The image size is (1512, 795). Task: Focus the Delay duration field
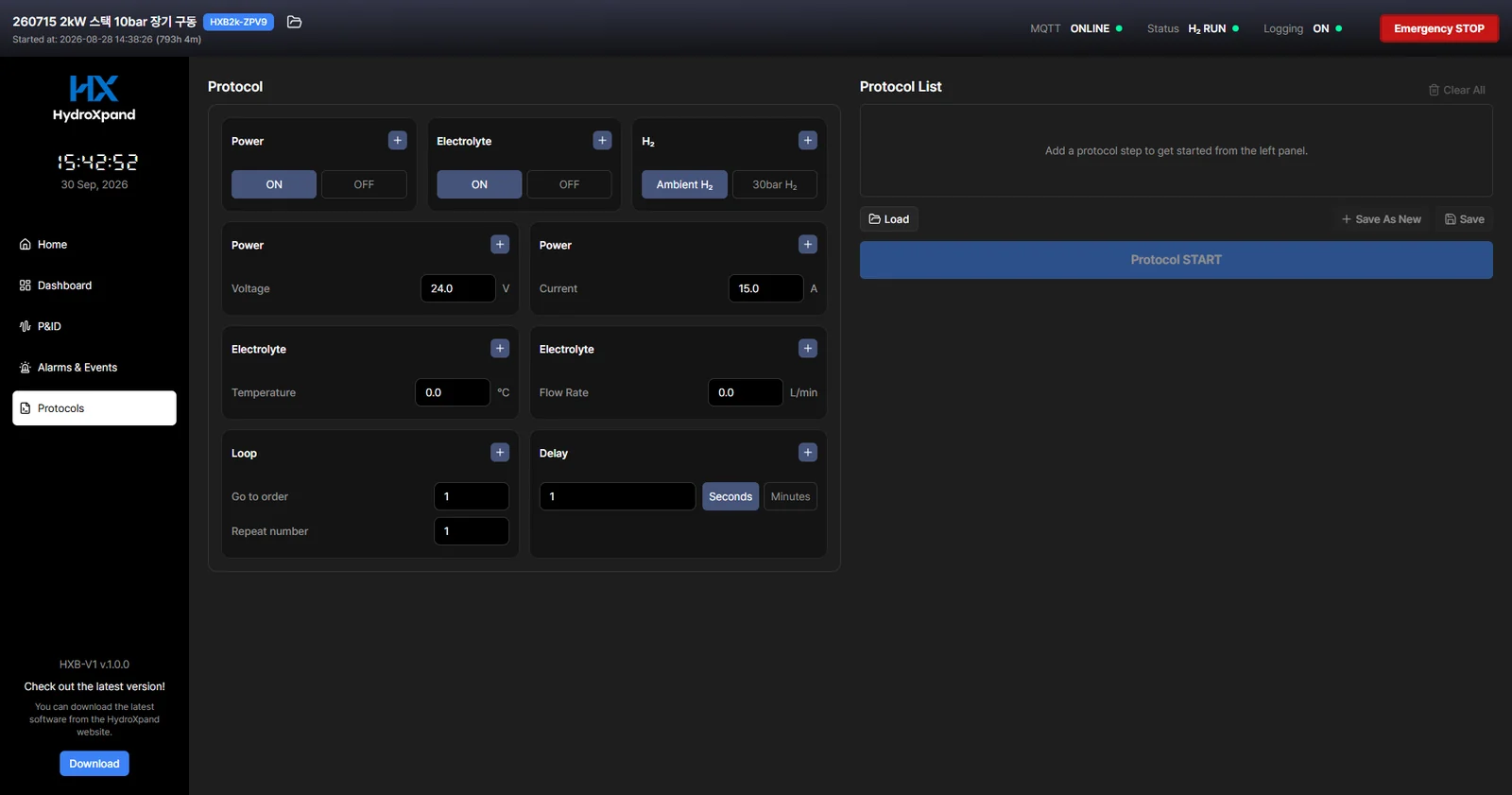[x=618, y=496]
